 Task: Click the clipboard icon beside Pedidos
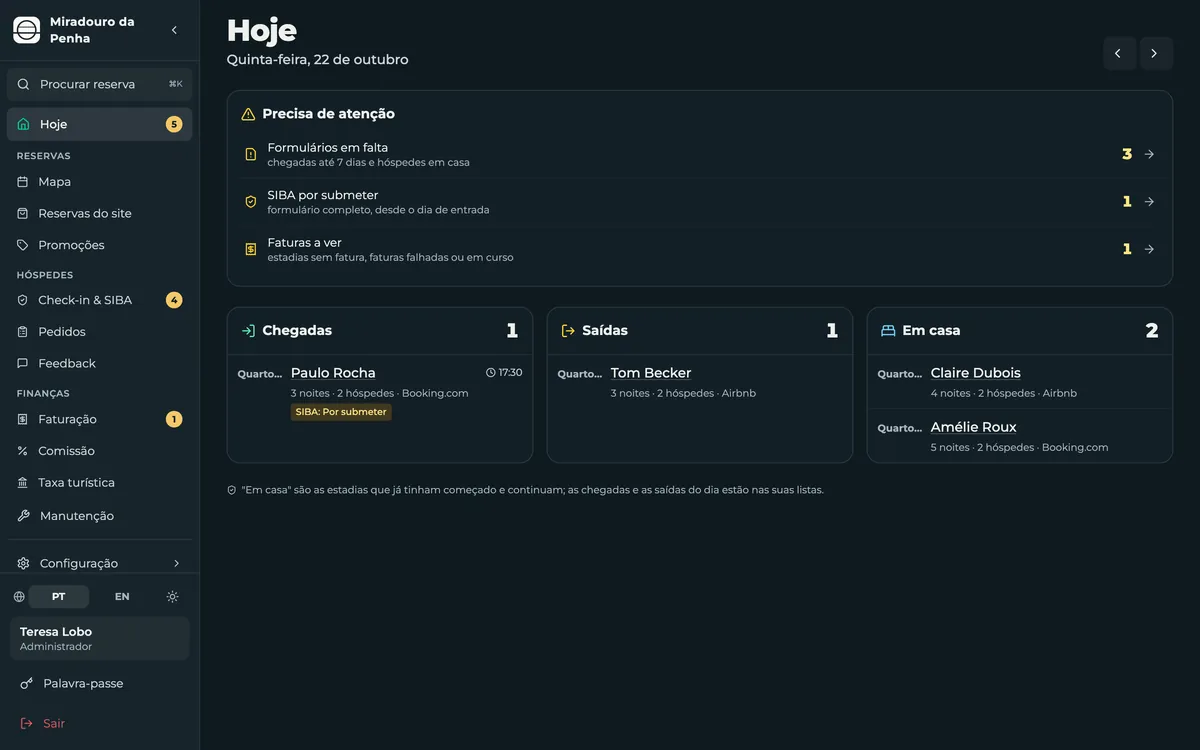pos(23,332)
